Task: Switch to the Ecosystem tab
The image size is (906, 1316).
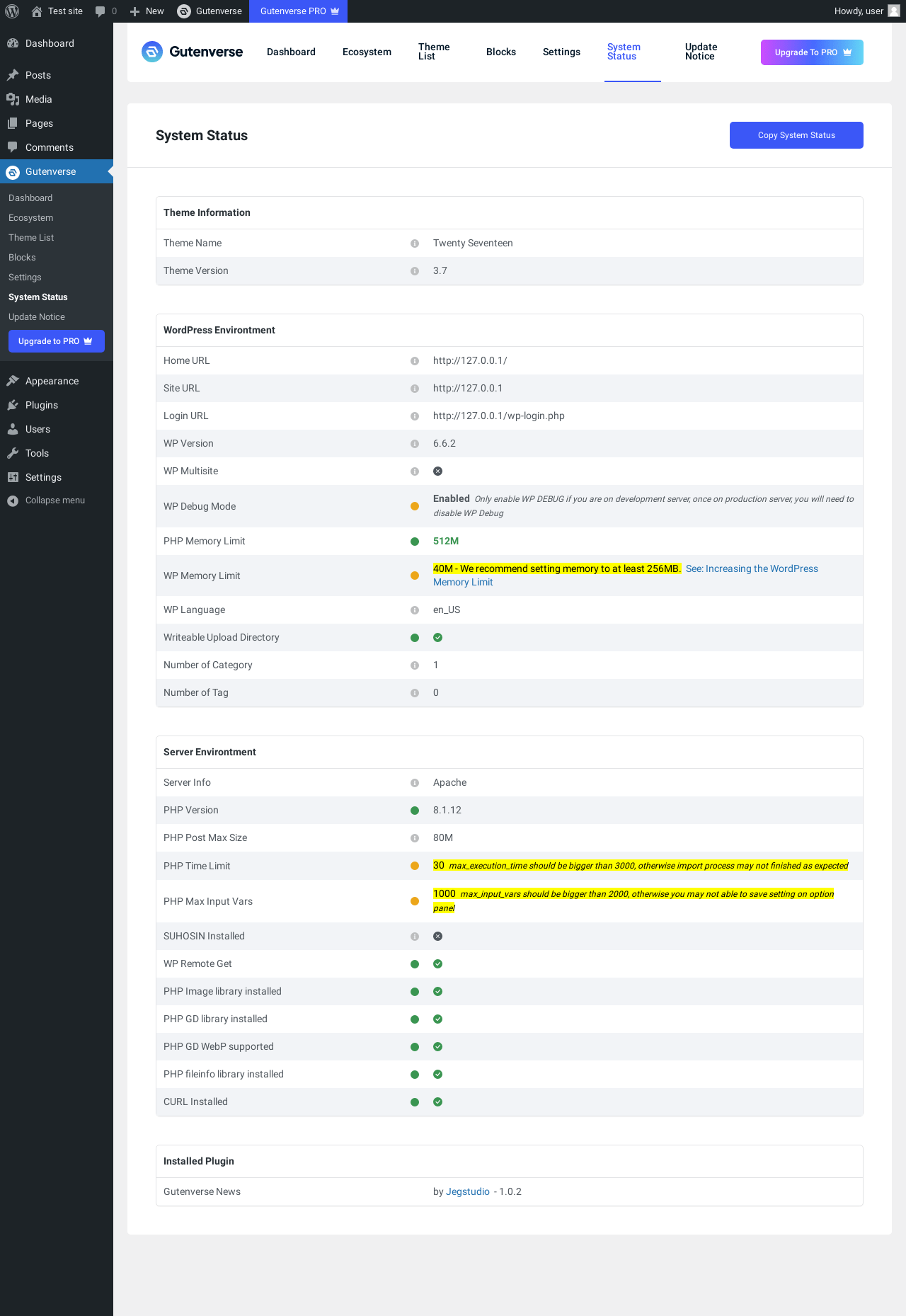Action: (367, 52)
